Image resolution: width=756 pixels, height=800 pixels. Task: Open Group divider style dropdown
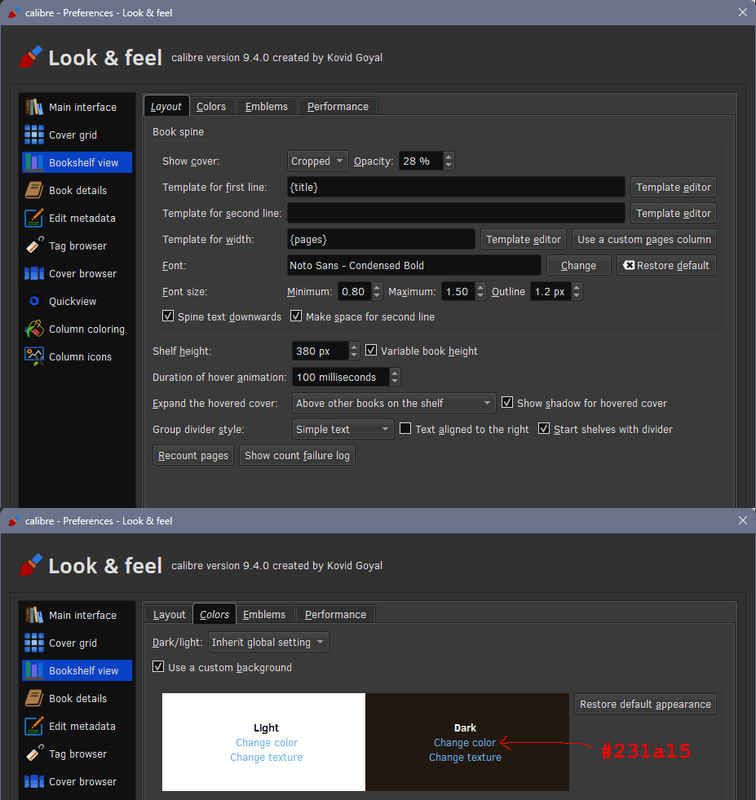[343, 429]
